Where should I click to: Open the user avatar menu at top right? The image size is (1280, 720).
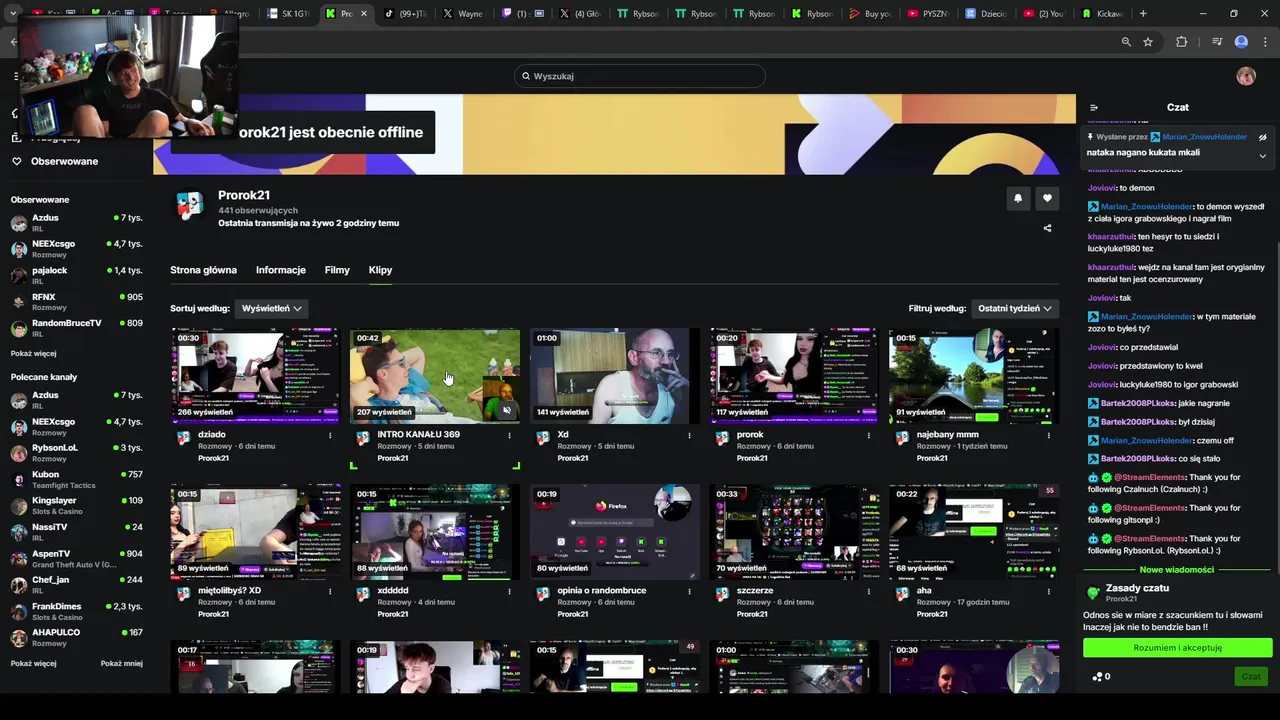1246,76
